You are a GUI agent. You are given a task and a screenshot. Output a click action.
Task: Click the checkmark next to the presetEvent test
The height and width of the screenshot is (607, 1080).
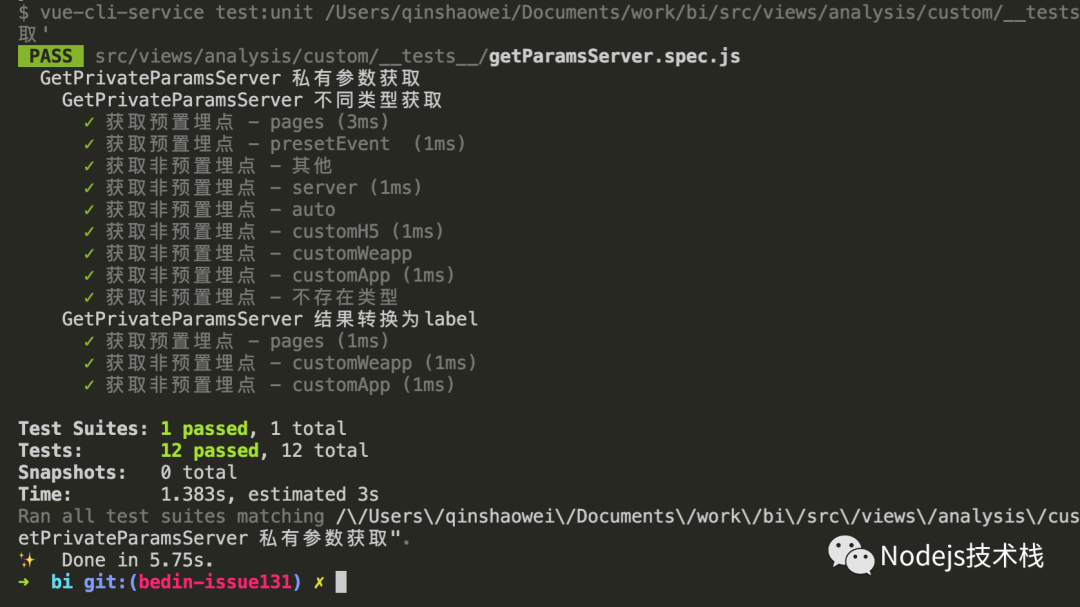(x=90, y=144)
